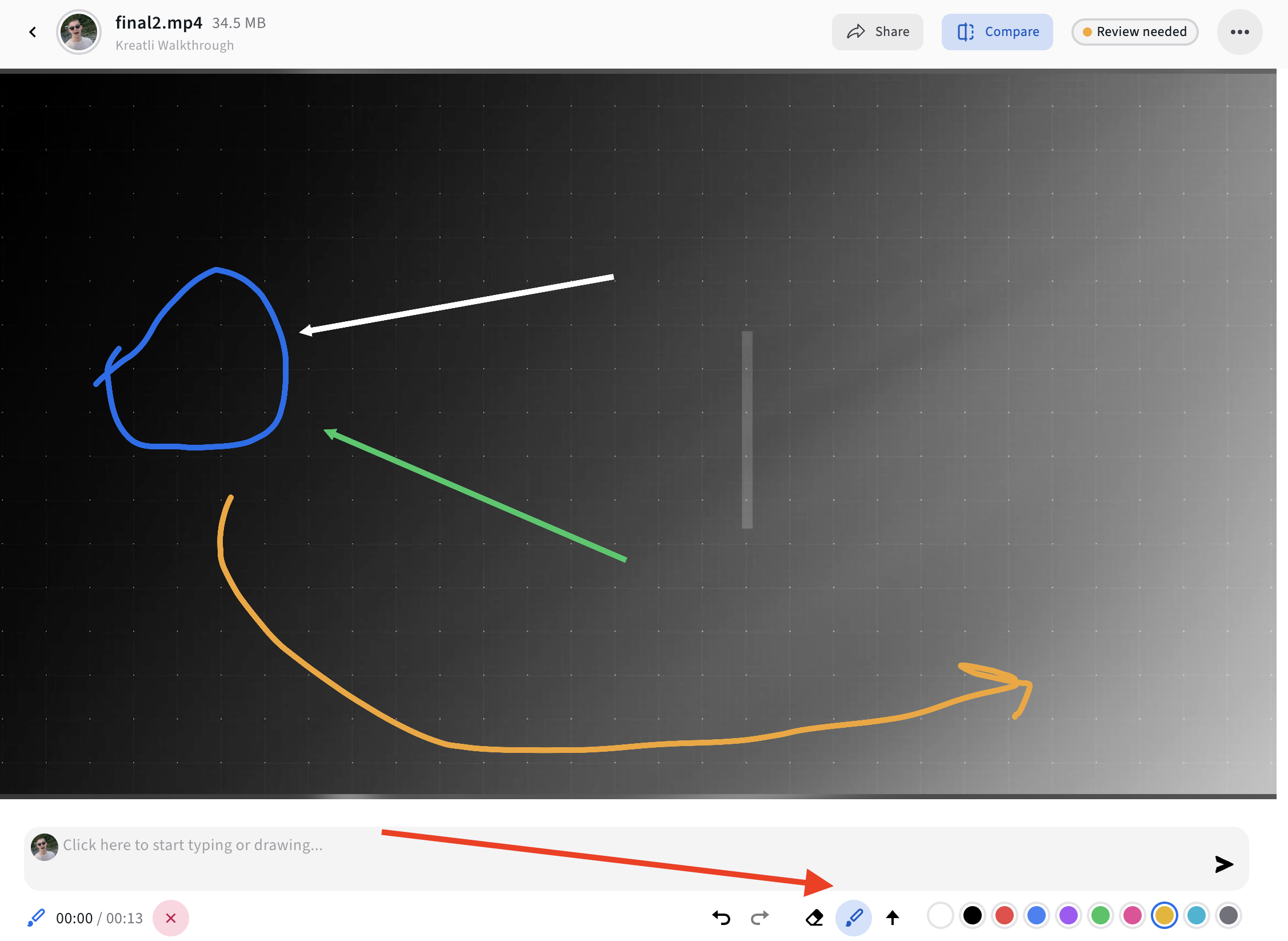Click the Redo icon
Image resolution: width=1288 pixels, height=941 pixels.
(x=759, y=918)
